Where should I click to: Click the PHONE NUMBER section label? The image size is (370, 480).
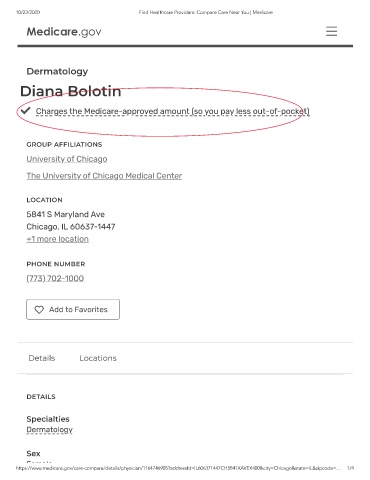[56, 264]
